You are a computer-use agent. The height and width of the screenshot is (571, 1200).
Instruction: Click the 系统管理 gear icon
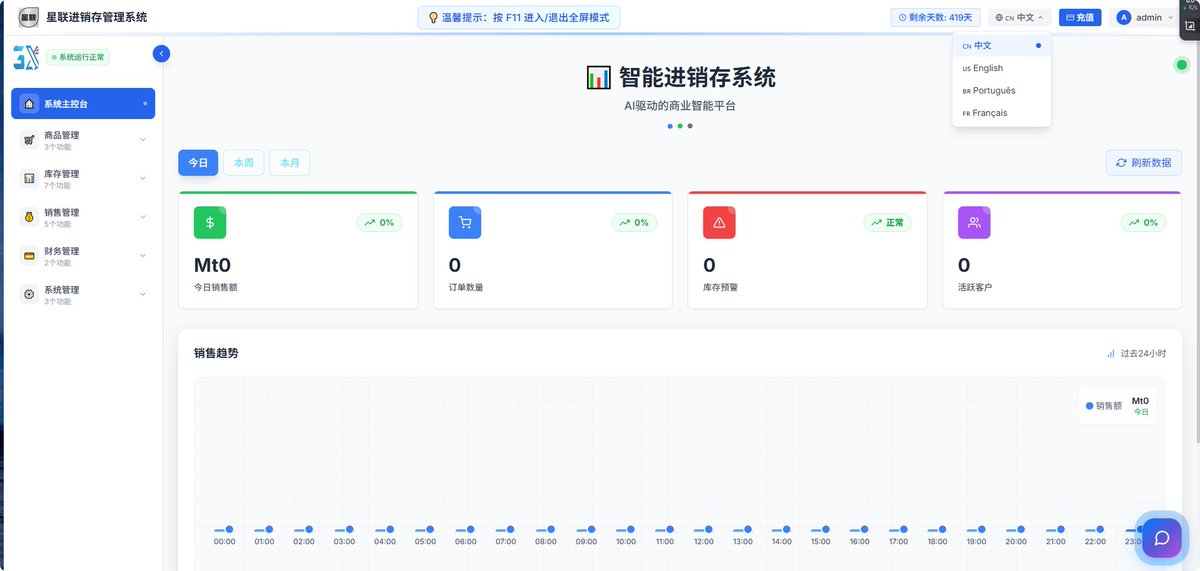tap(29, 294)
